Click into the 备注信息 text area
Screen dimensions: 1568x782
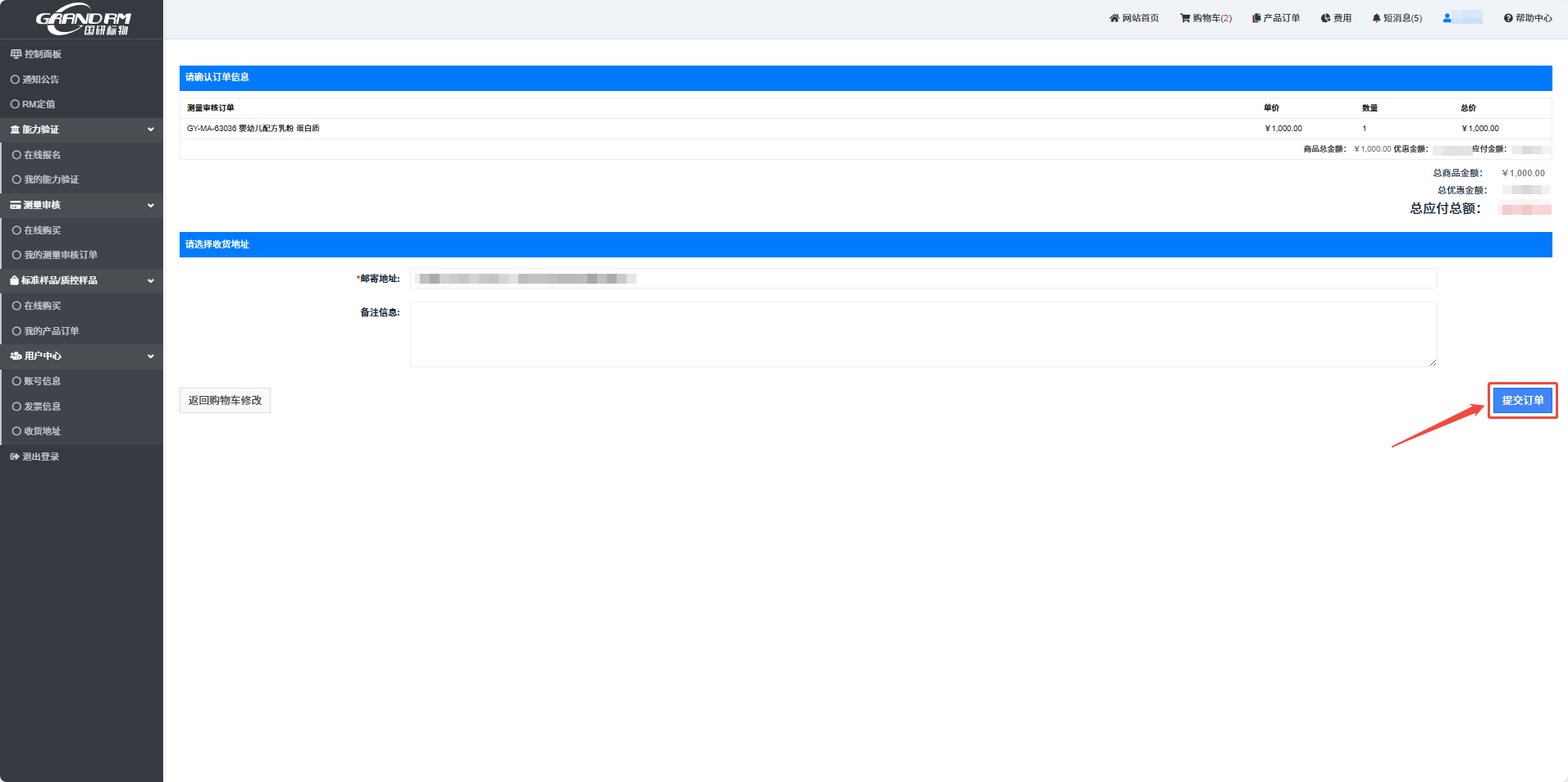923,334
